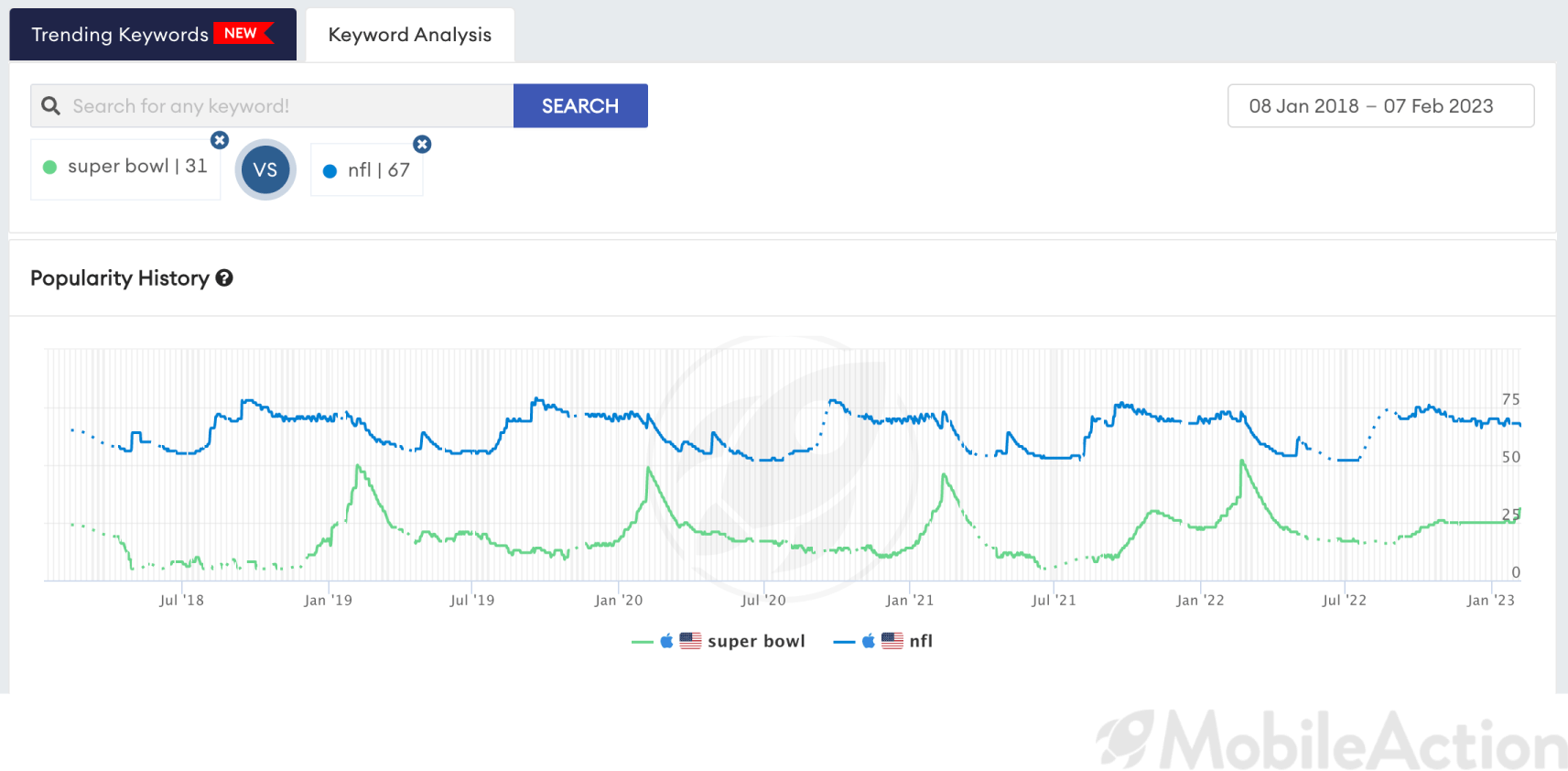This screenshot has width=1568, height=771.
Task: Click the Jul '18 axis label
Action: 181,601
